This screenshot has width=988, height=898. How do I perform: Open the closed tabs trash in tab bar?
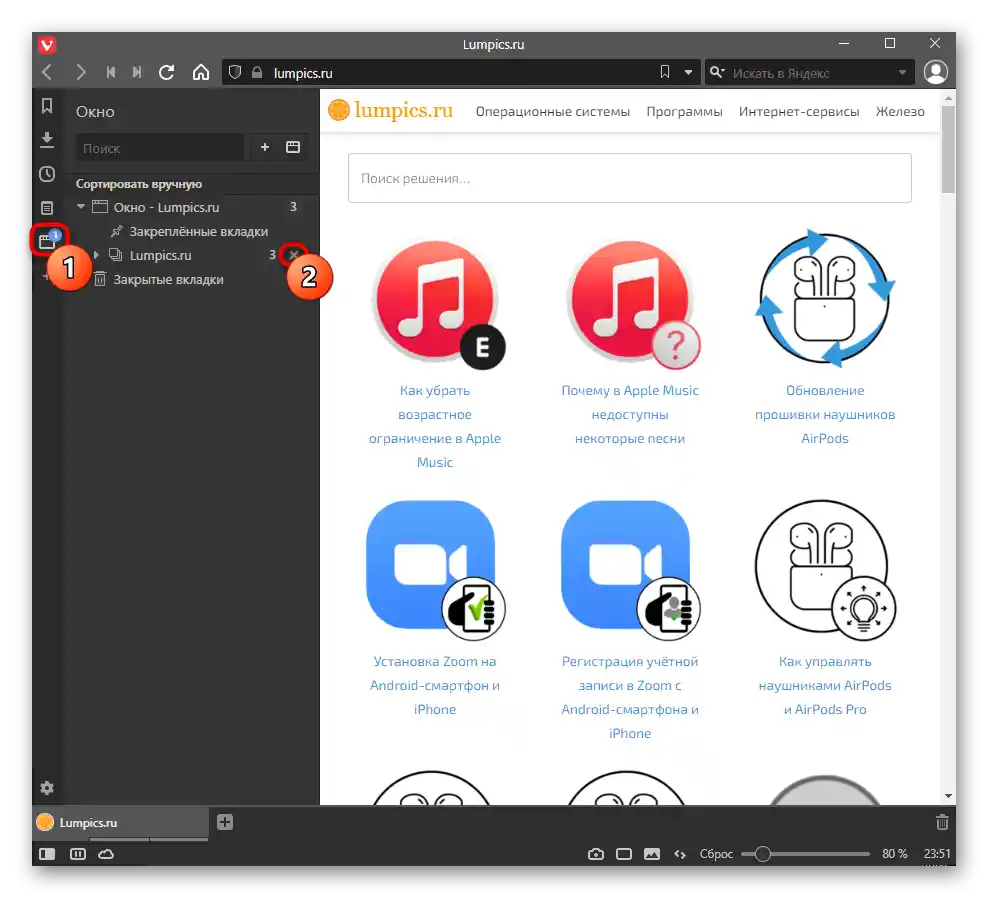pyautogui.click(x=942, y=822)
